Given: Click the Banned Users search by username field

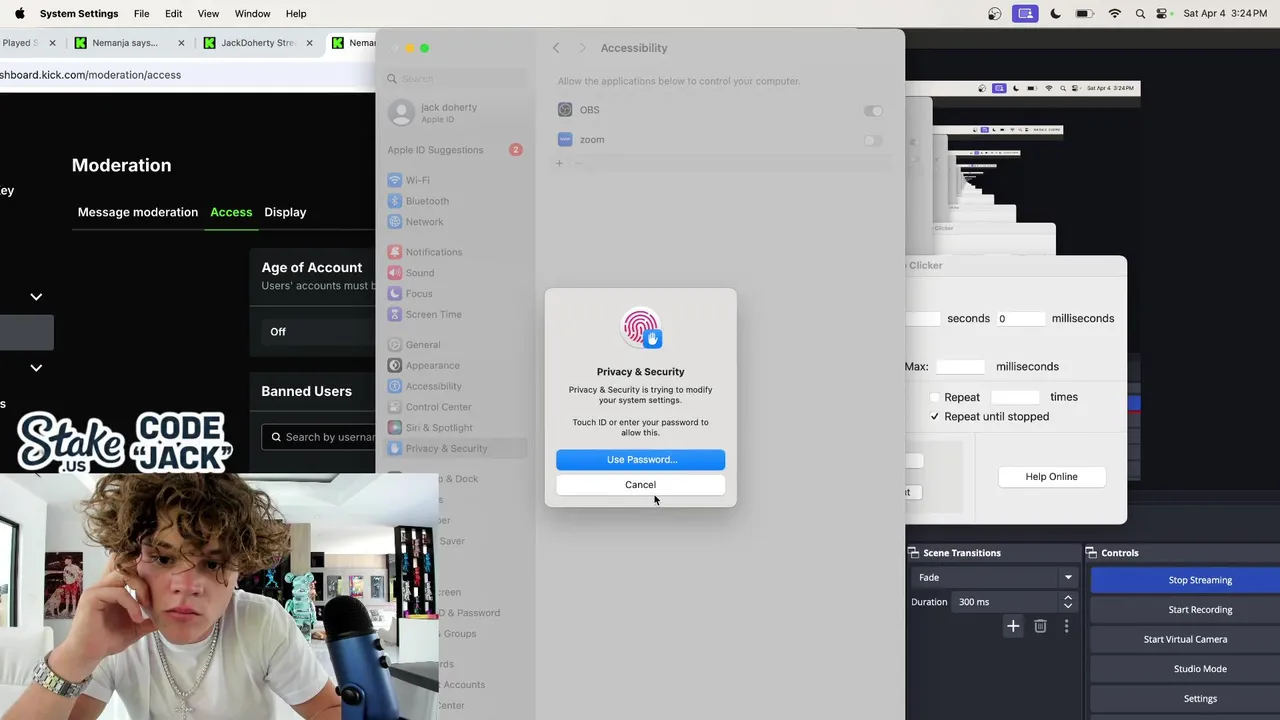Looking at the screenshot, I should pos(320,437).
